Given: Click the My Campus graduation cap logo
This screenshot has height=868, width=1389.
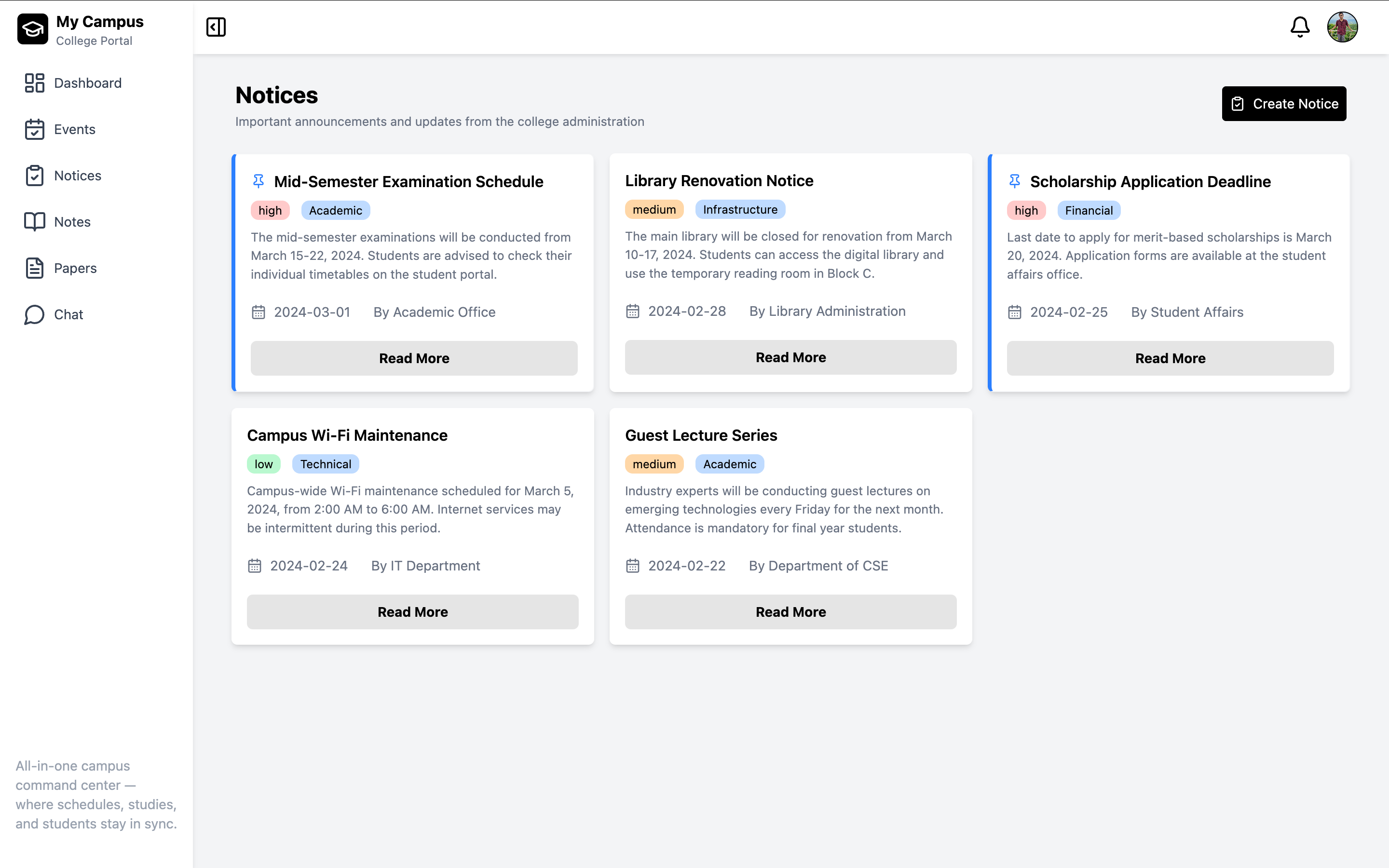Looking at the screenshot, I should coord(33,29).
